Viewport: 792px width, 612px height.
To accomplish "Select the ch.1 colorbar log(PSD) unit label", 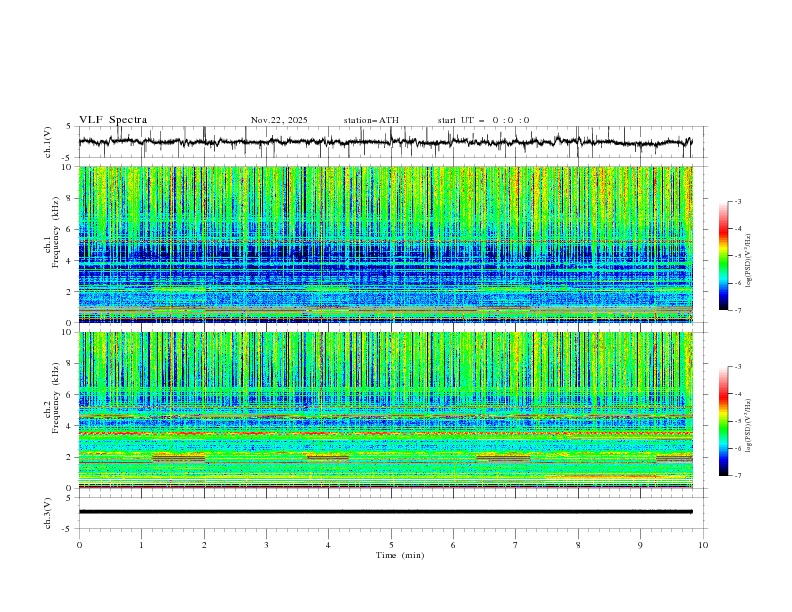I will [x=748, y=261].
